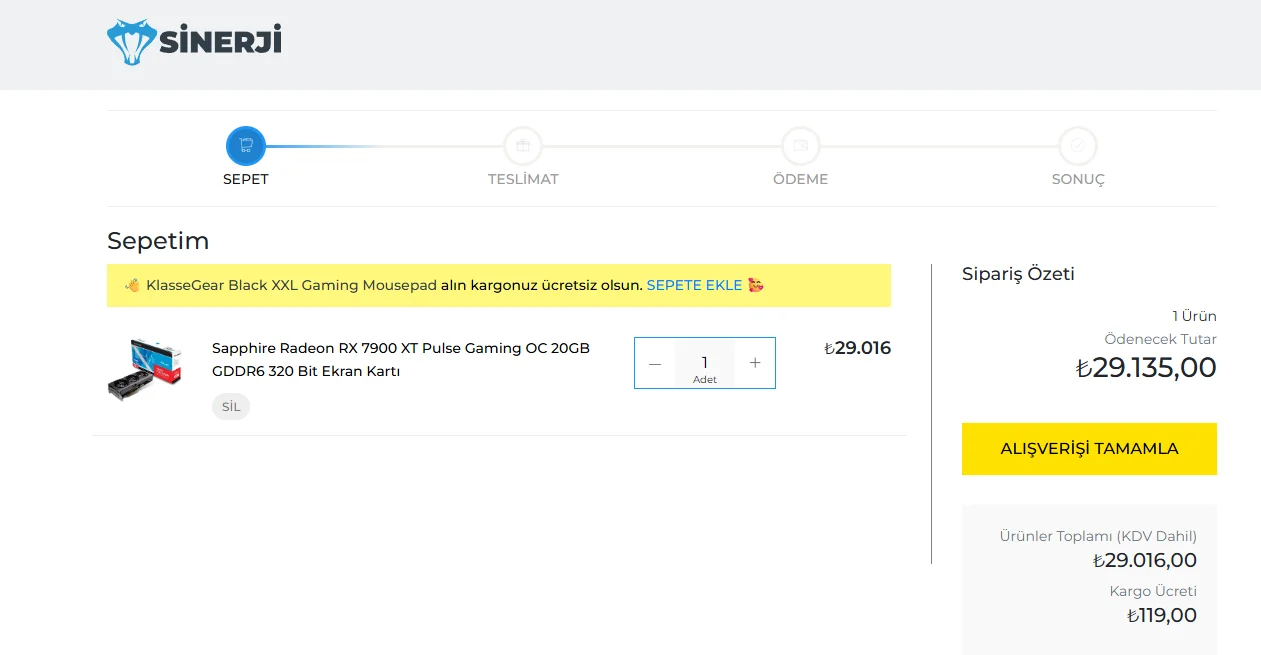Click the 1 Ürün count text
Viewport: 1261px width, 655px height.
(1194, 316)
